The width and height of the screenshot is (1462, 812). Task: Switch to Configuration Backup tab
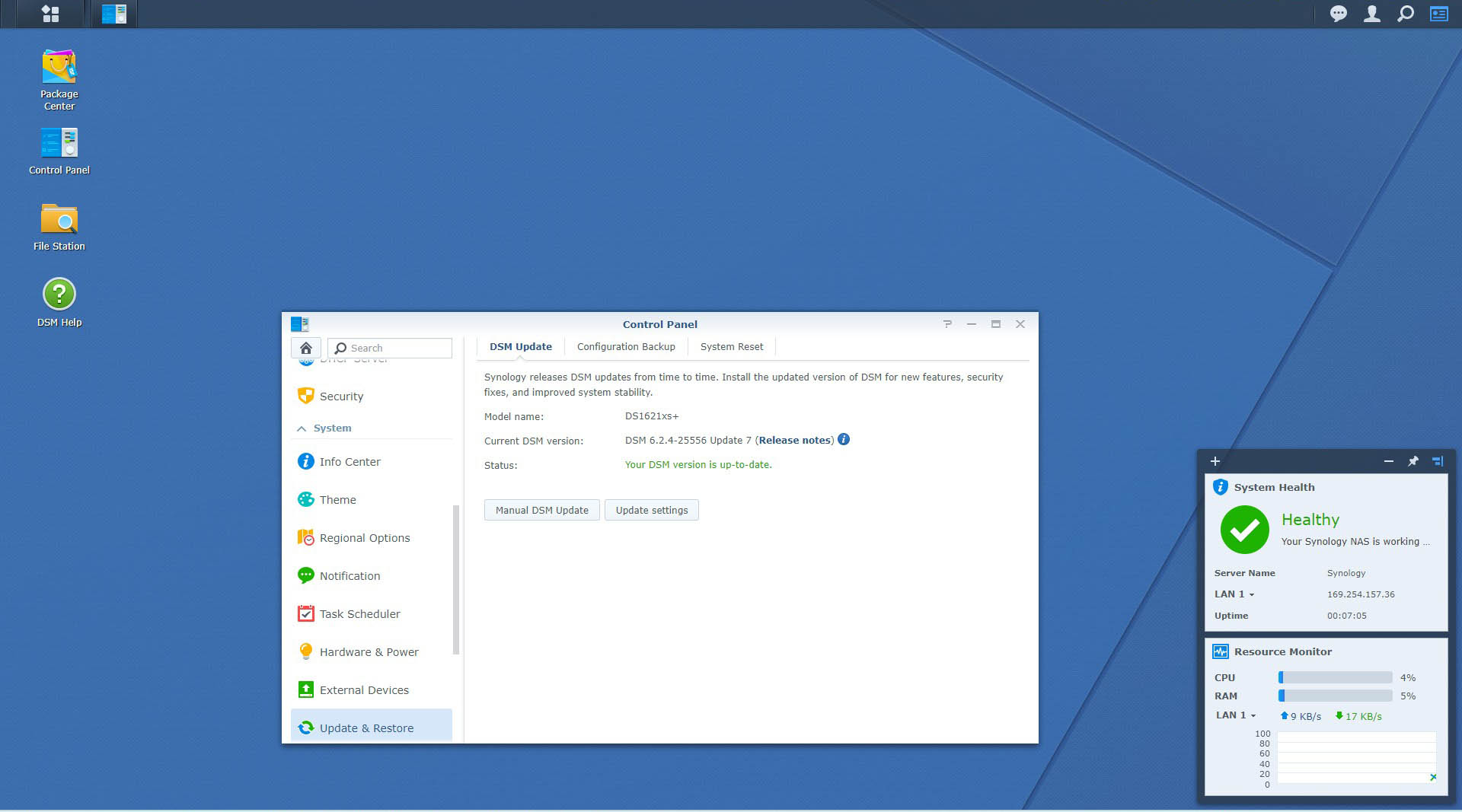click(x=626, y=346)
